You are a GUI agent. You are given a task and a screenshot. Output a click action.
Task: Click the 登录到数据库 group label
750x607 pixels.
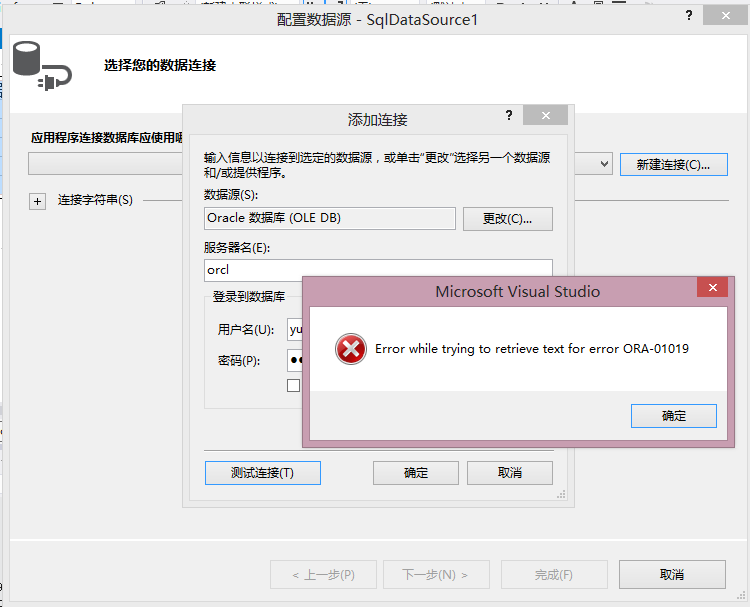(x=249, y=297)
